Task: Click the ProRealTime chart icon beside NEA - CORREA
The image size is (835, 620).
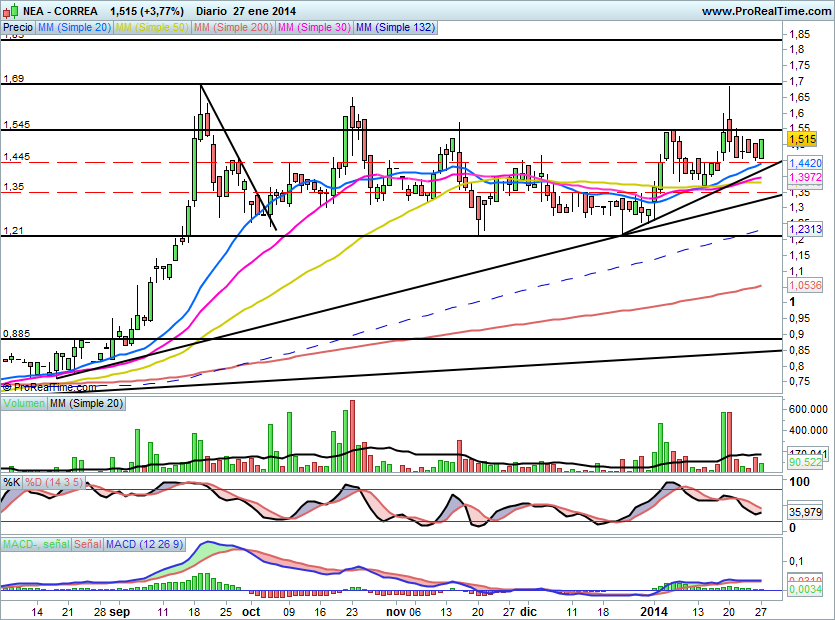Action: (11, 11)
